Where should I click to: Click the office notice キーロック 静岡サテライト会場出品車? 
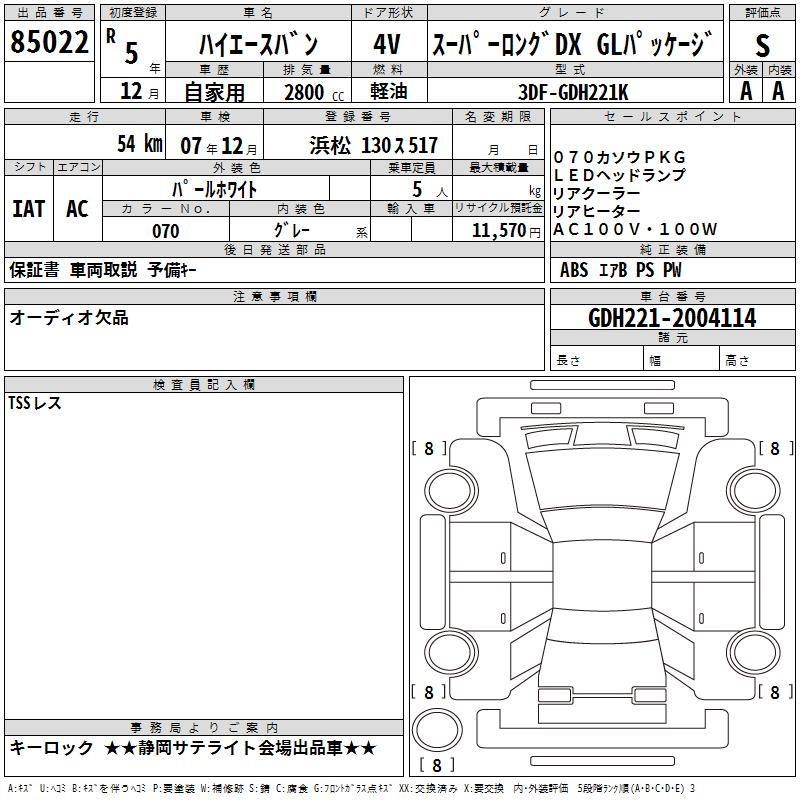(193, 748)
